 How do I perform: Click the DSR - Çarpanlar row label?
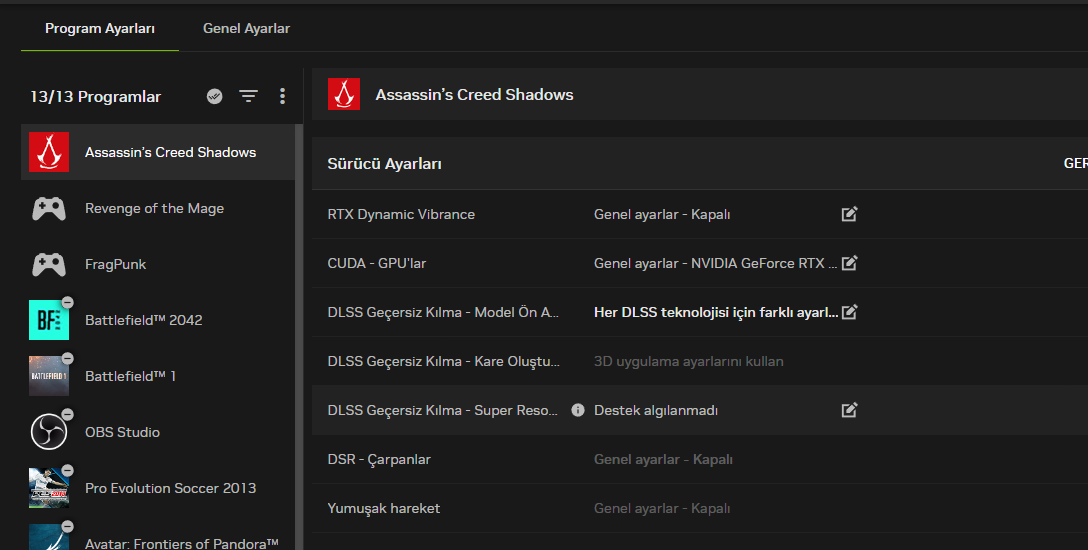(379, 459)
